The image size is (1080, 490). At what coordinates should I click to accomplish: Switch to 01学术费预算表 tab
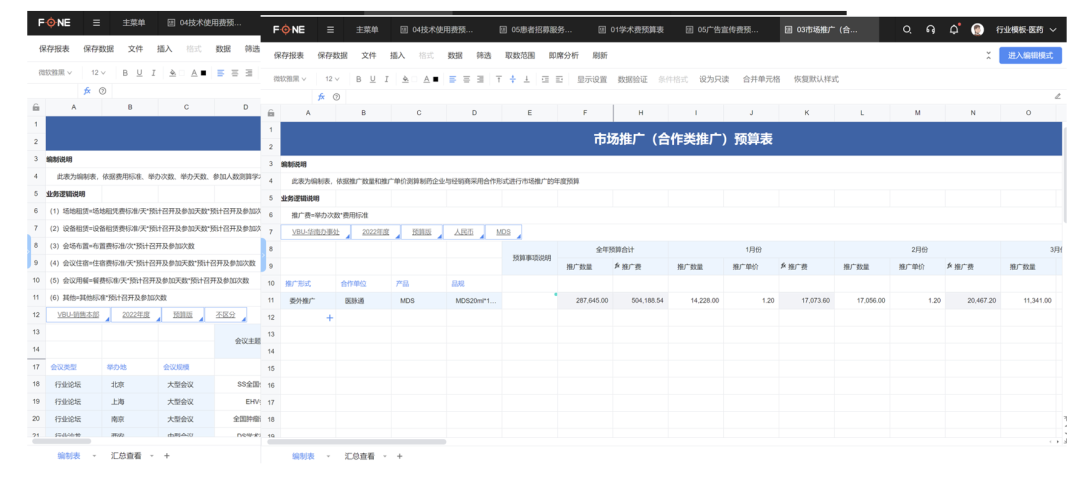click(632, 30)
